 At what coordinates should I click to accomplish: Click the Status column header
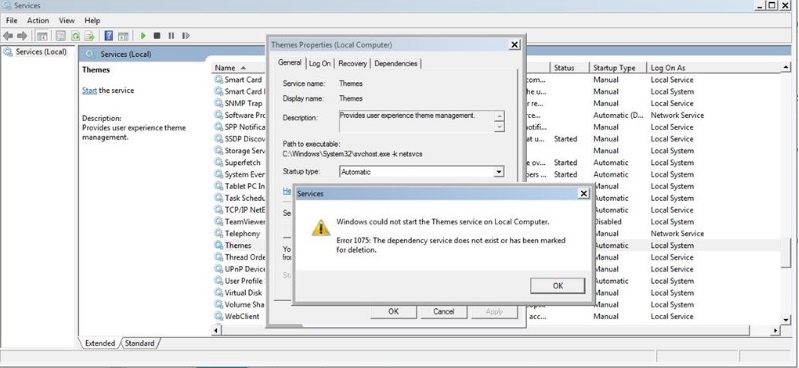569,68
